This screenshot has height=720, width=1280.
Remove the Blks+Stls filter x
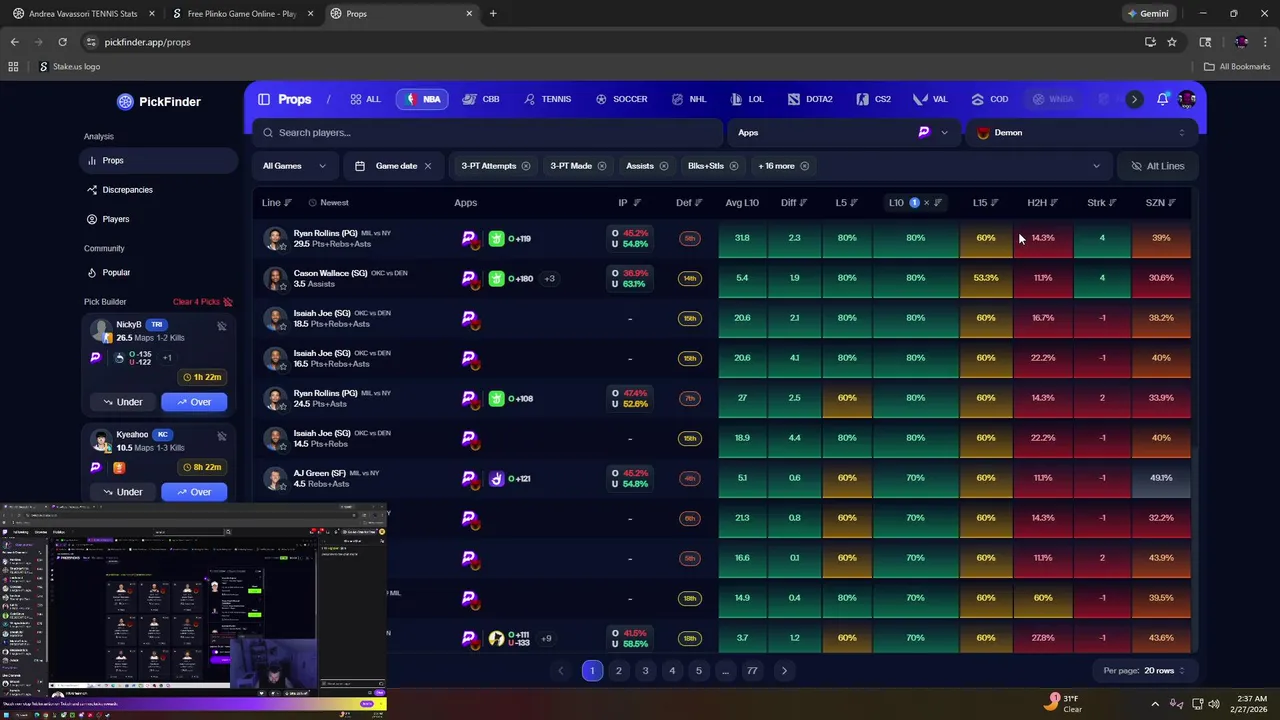(734, 166)
